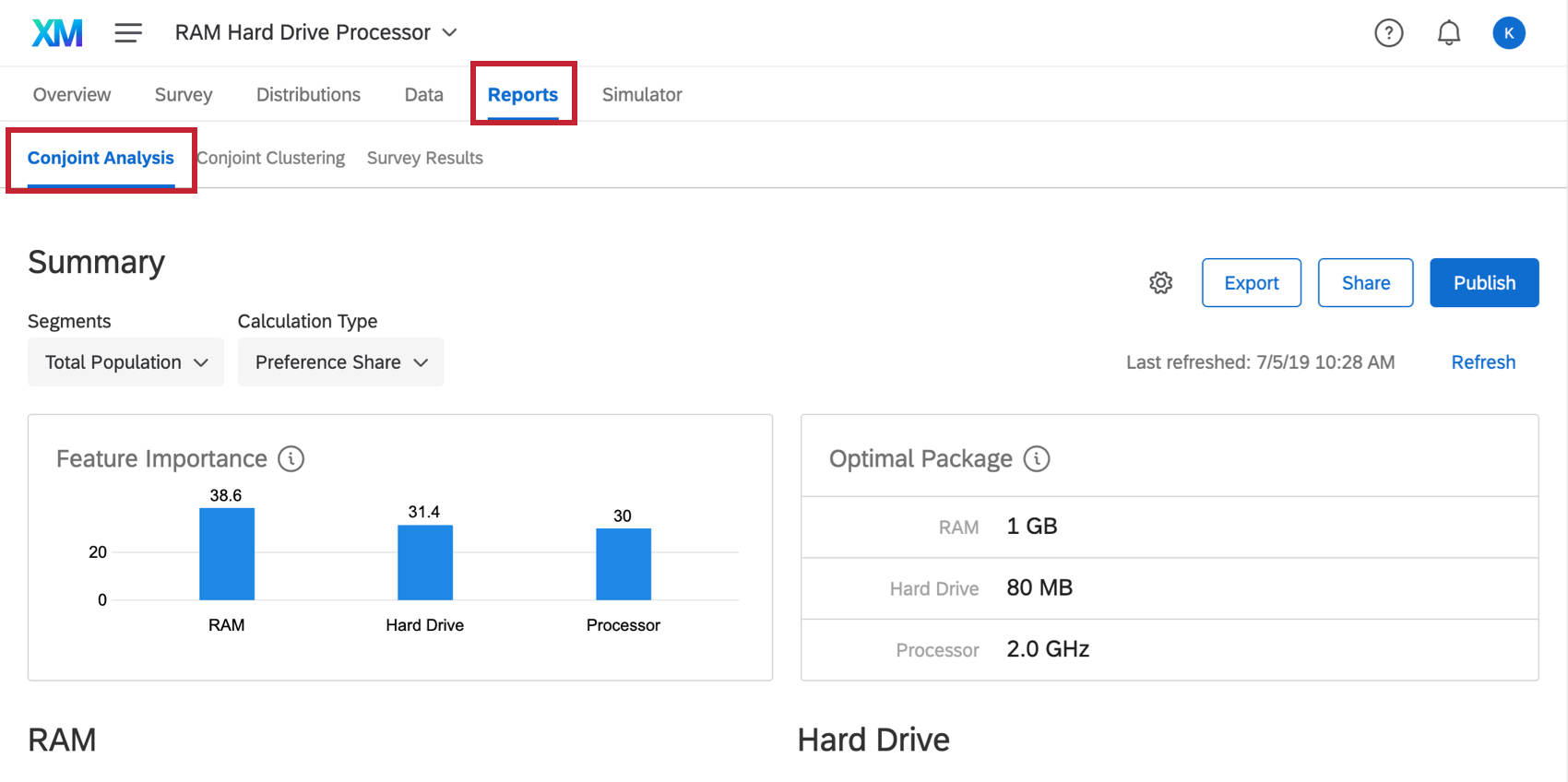Click the blue Publish button
This screenshot has height=782, width=1568.
(1484, 283)
